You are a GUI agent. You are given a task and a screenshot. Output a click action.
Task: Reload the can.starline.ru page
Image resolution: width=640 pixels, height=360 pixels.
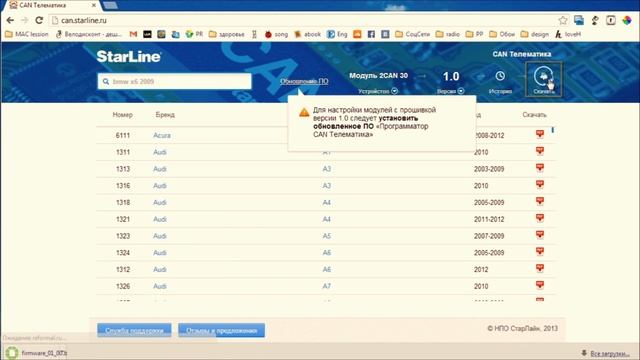pyautogui.click(x=39, y=20)
